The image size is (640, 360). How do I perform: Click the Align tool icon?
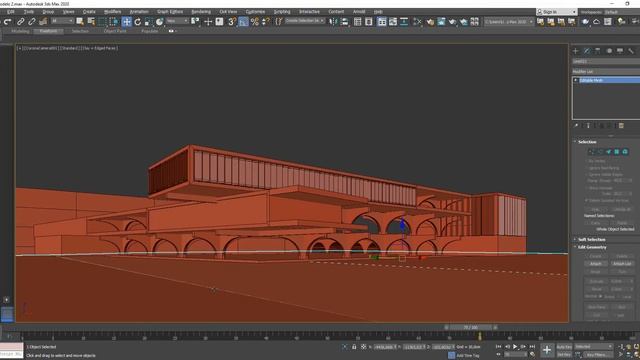(344, 22)
